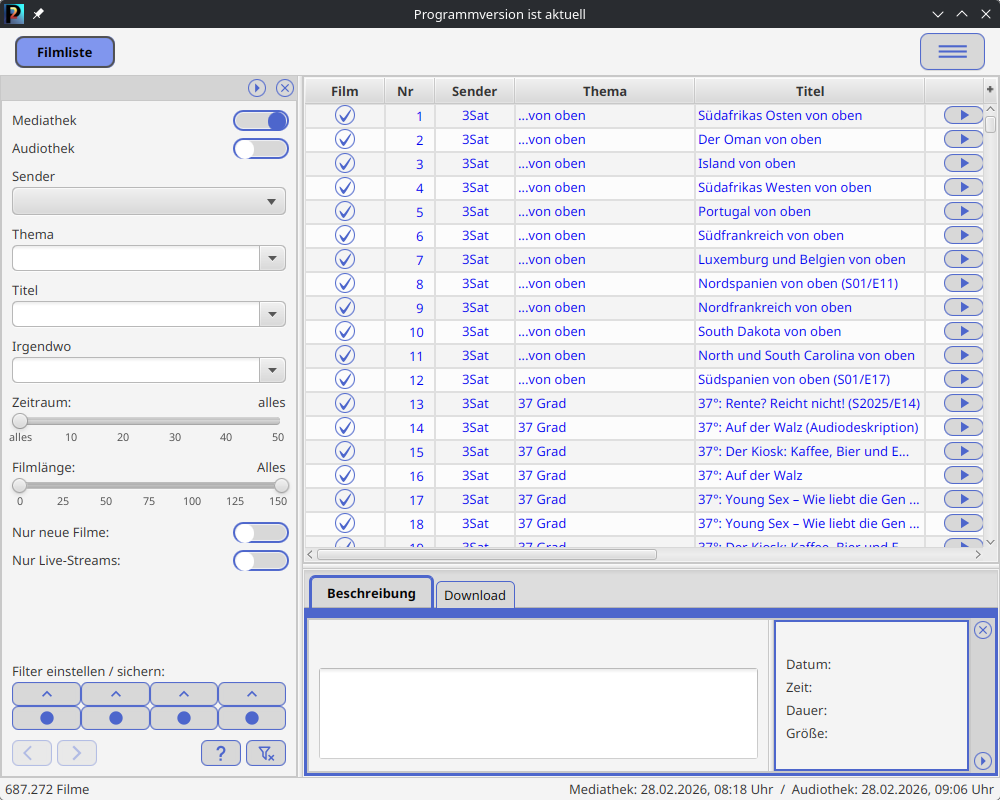Play film Südfrankreich von oben
Image resolution: width=1000 pixels, height=800 pixels.
pyautogui.click(x=963, y=235)
